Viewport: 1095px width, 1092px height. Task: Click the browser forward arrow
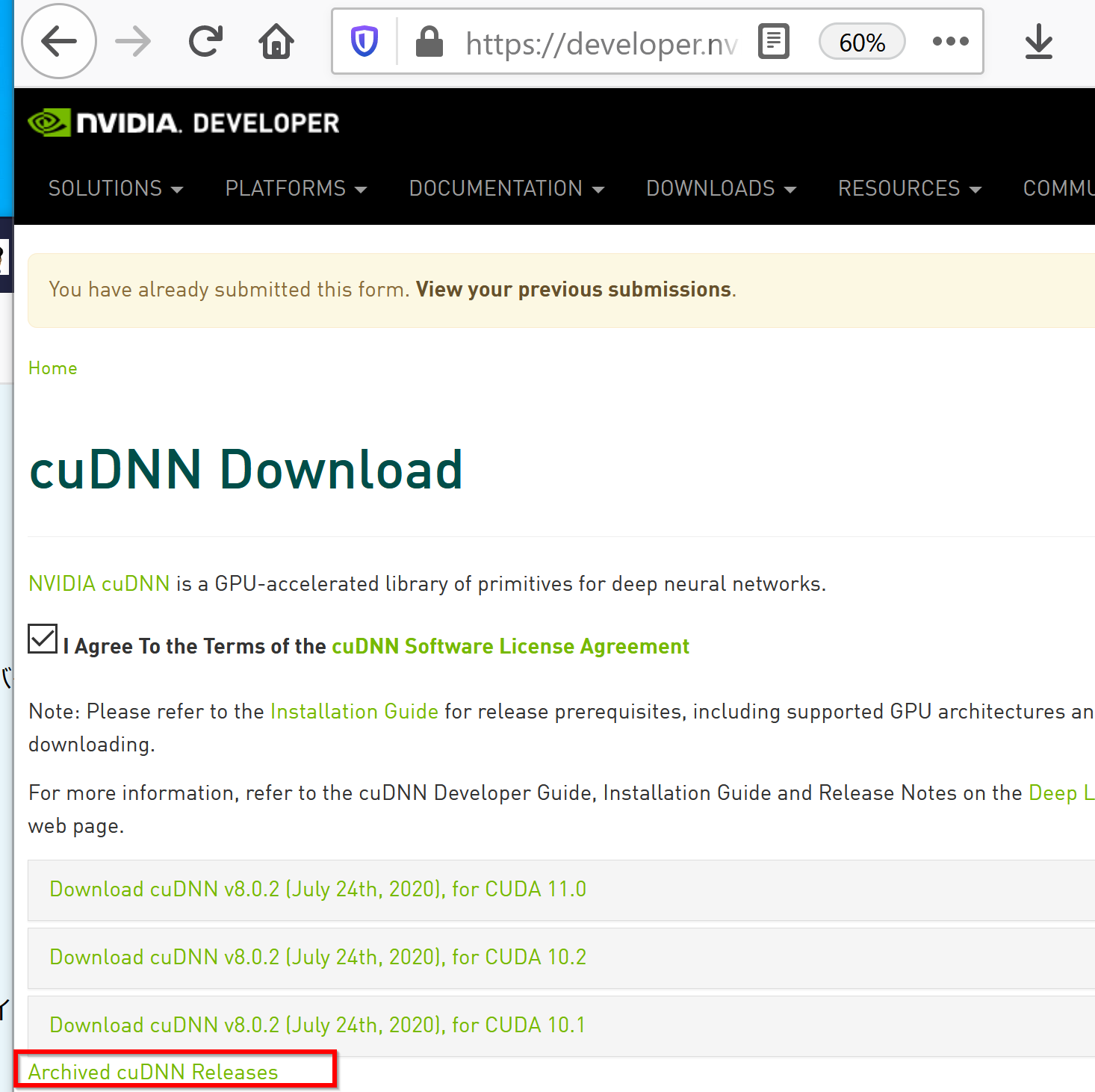[133, 41]
